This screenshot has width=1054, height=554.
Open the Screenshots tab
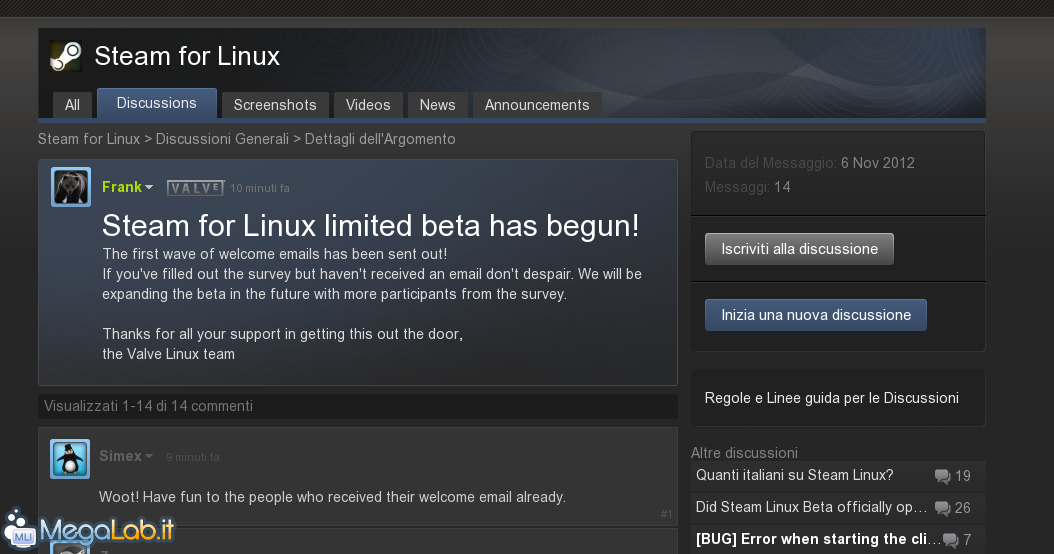(275, 105)
